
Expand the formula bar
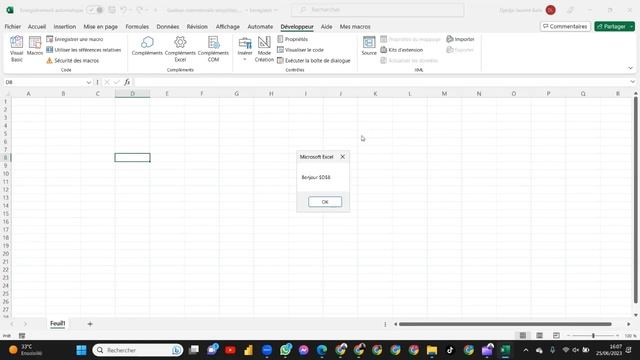(632, 82)
